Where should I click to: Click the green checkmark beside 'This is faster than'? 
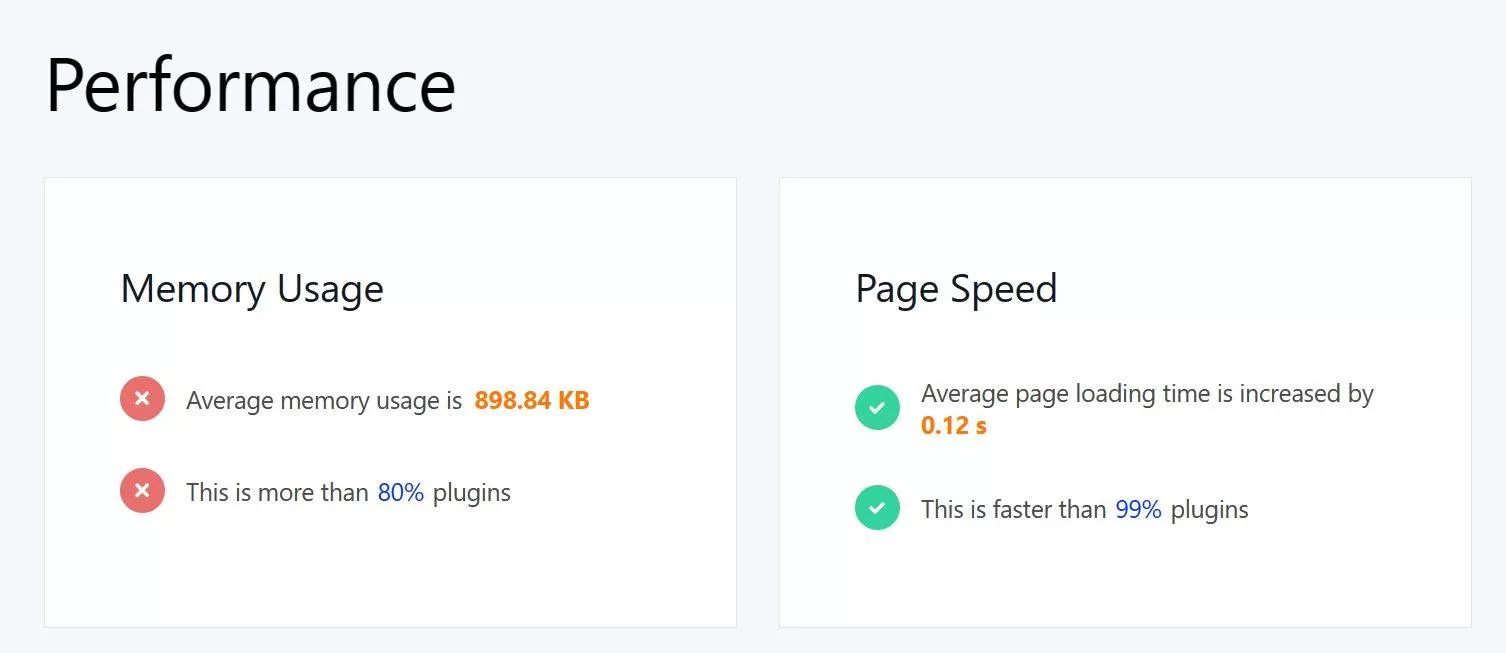tap(877, 508)
